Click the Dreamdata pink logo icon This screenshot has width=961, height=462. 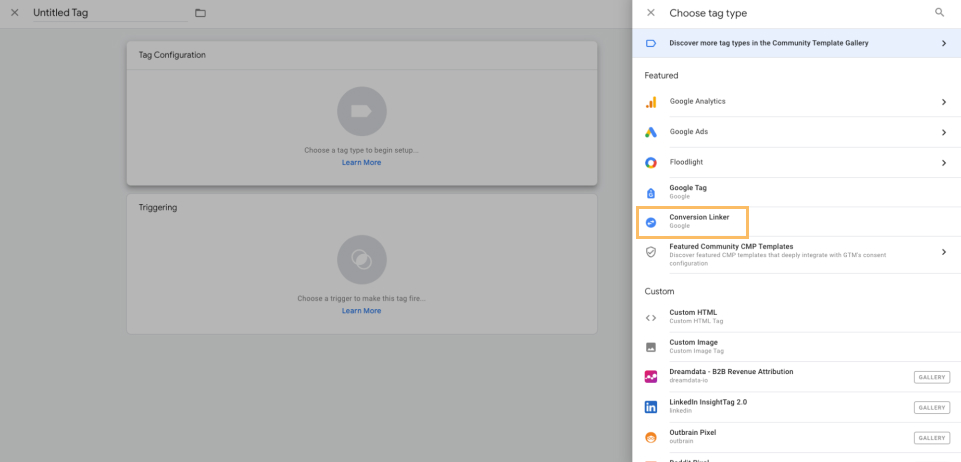point(651,377)
